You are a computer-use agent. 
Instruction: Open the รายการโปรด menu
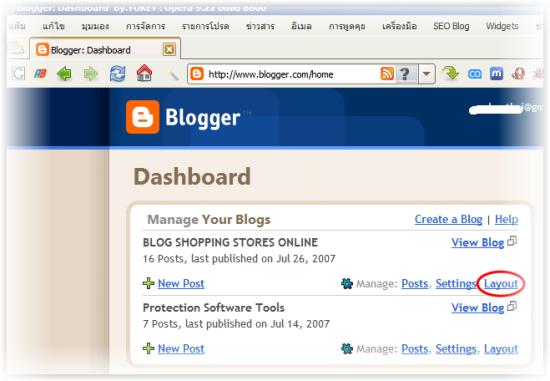click(x=206, y=26)
